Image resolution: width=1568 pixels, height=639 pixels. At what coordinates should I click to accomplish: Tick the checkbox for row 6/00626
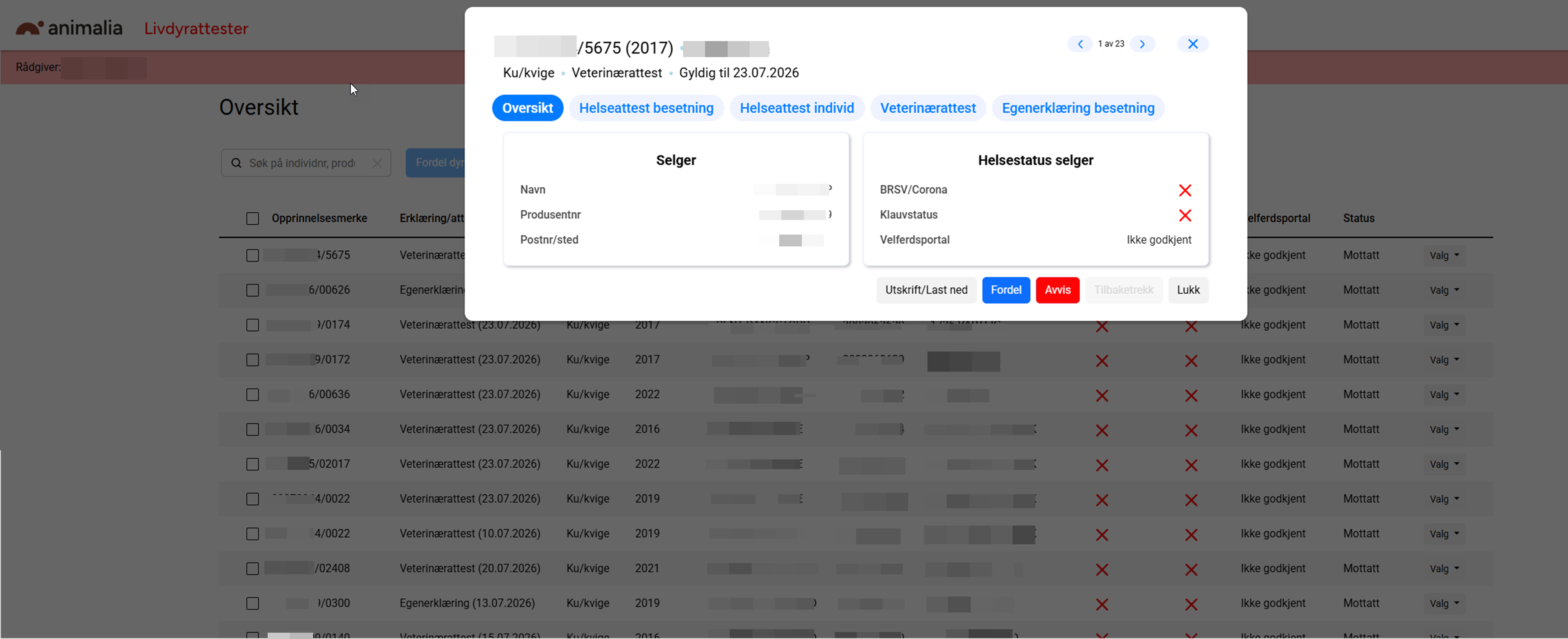click(x=253, y=290)
